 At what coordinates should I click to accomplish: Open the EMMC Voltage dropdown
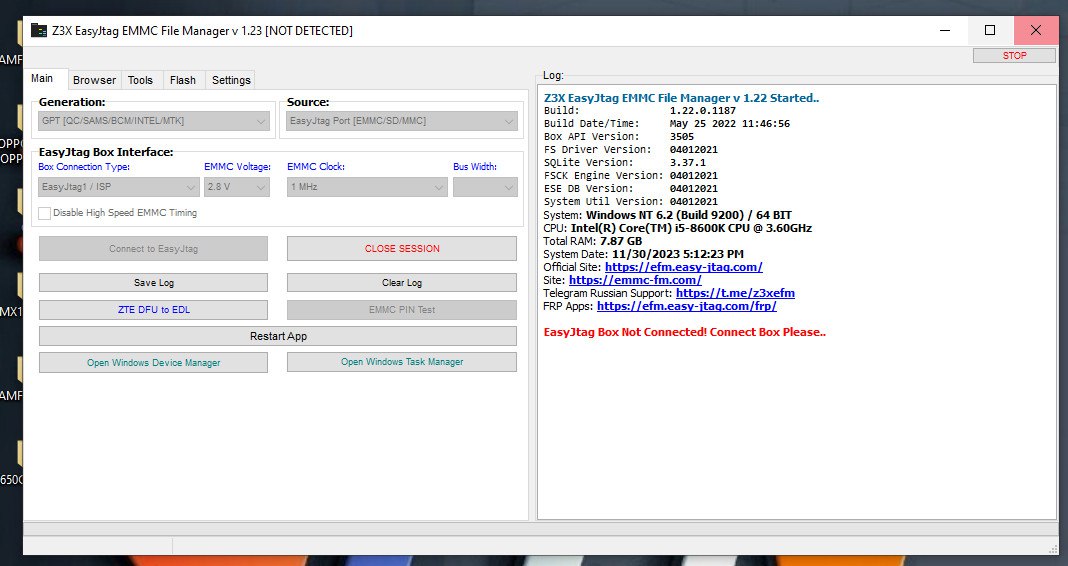(x=236, y=187)
